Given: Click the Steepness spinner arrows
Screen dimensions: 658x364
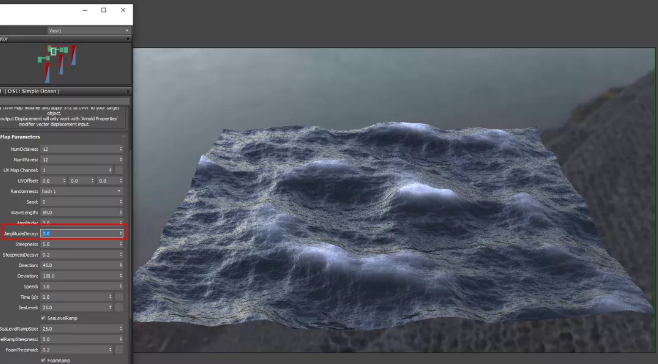Looking at the screenshot, I should tap(121, 244).
